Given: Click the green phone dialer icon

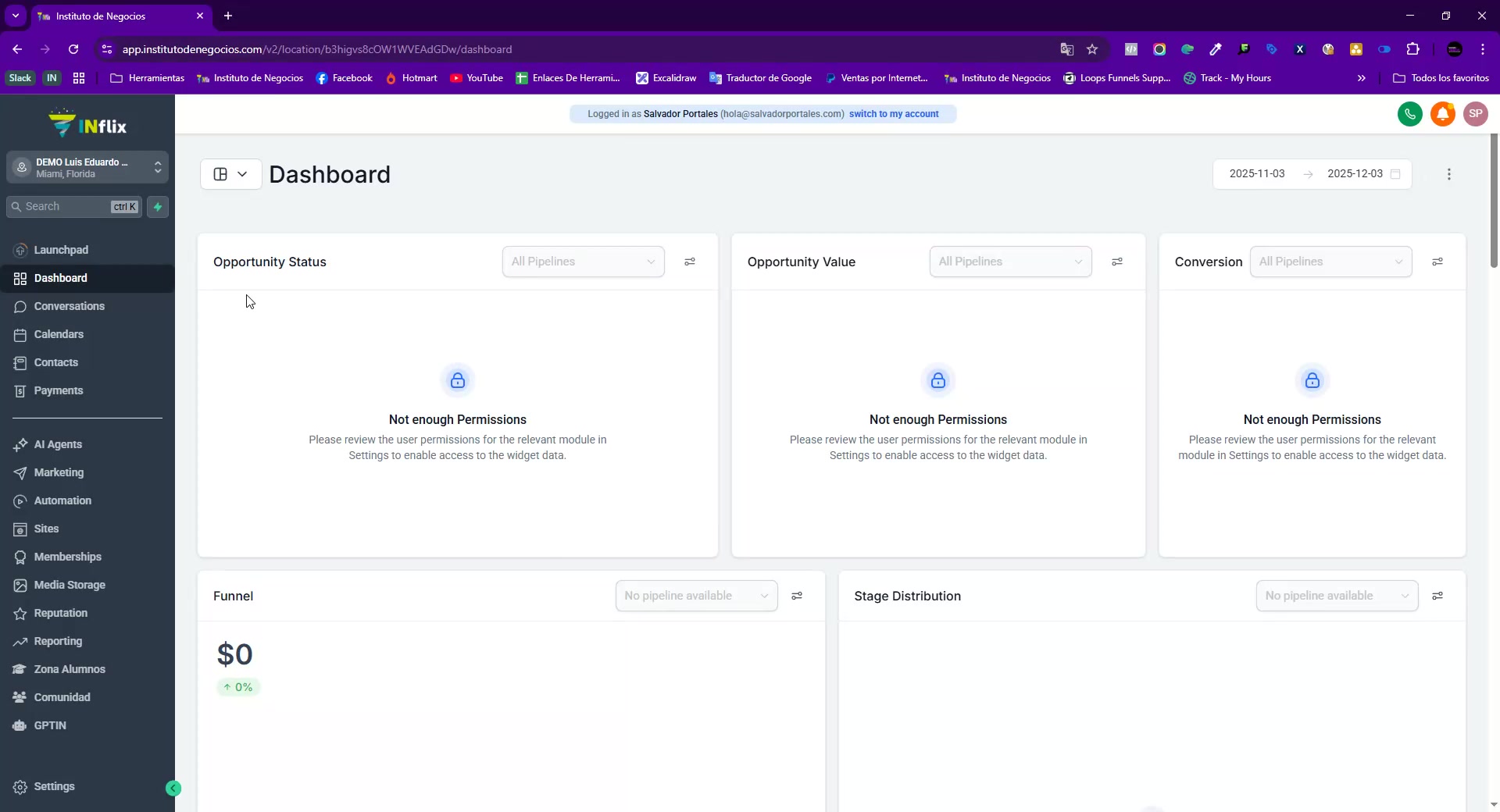Looking at the screenshot, I should click(1409, 114).
